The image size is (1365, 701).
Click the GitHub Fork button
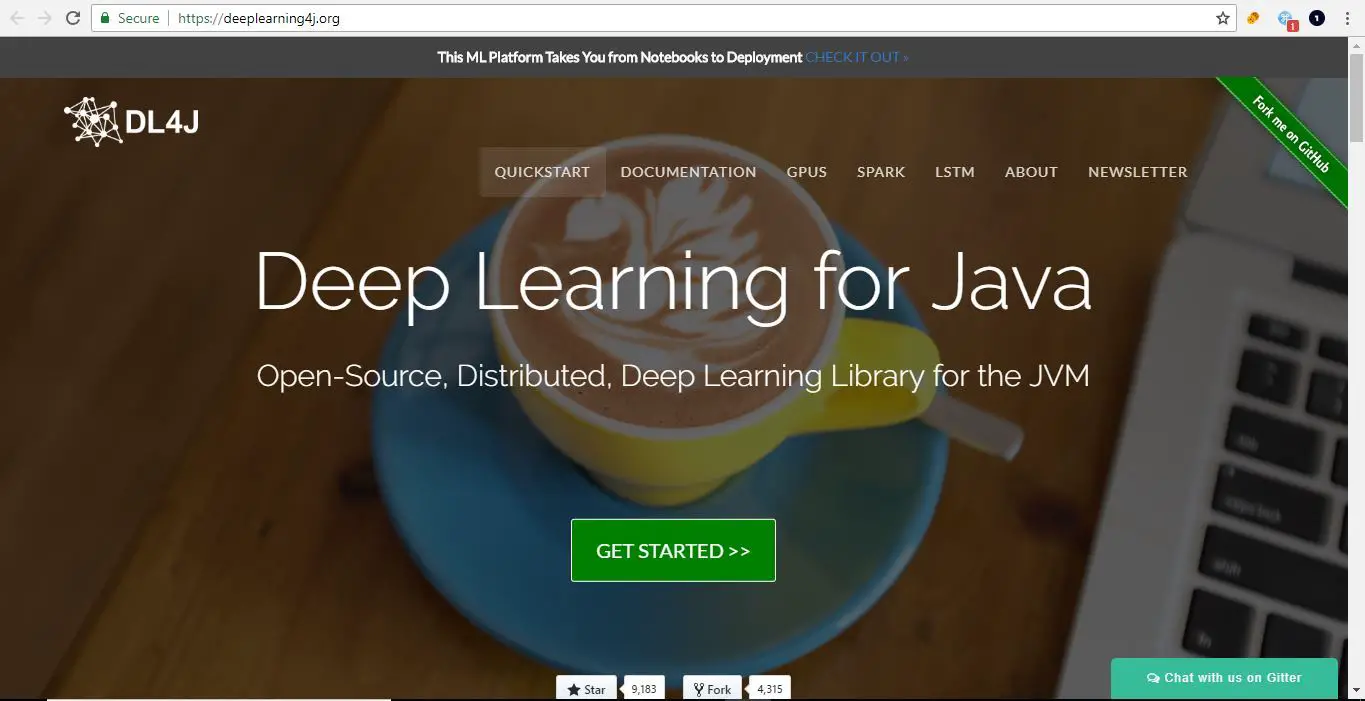pyautogui.click(x=712, y=689)
